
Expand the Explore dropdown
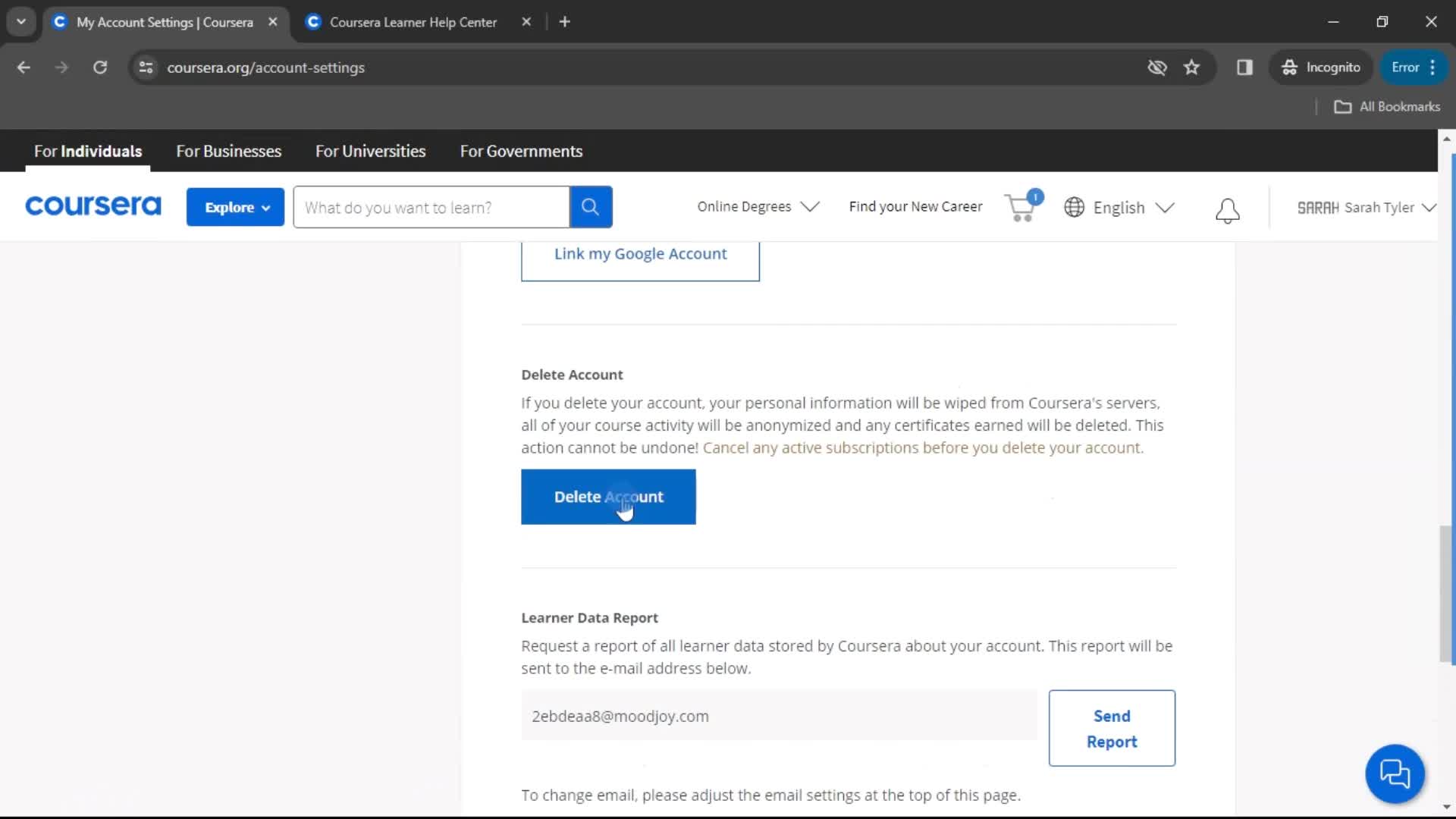pos(235,207)
